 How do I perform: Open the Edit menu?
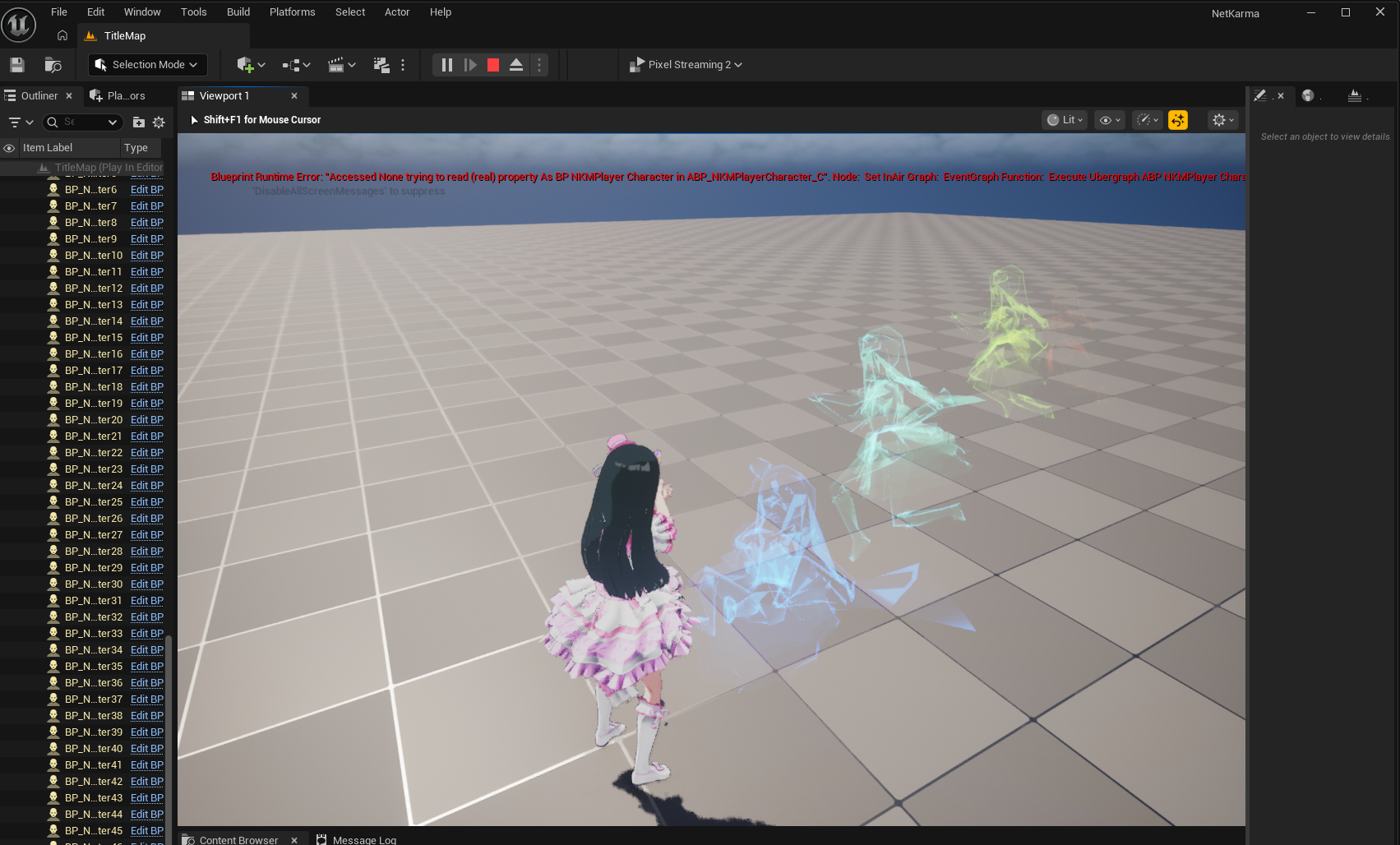(96, 12)
